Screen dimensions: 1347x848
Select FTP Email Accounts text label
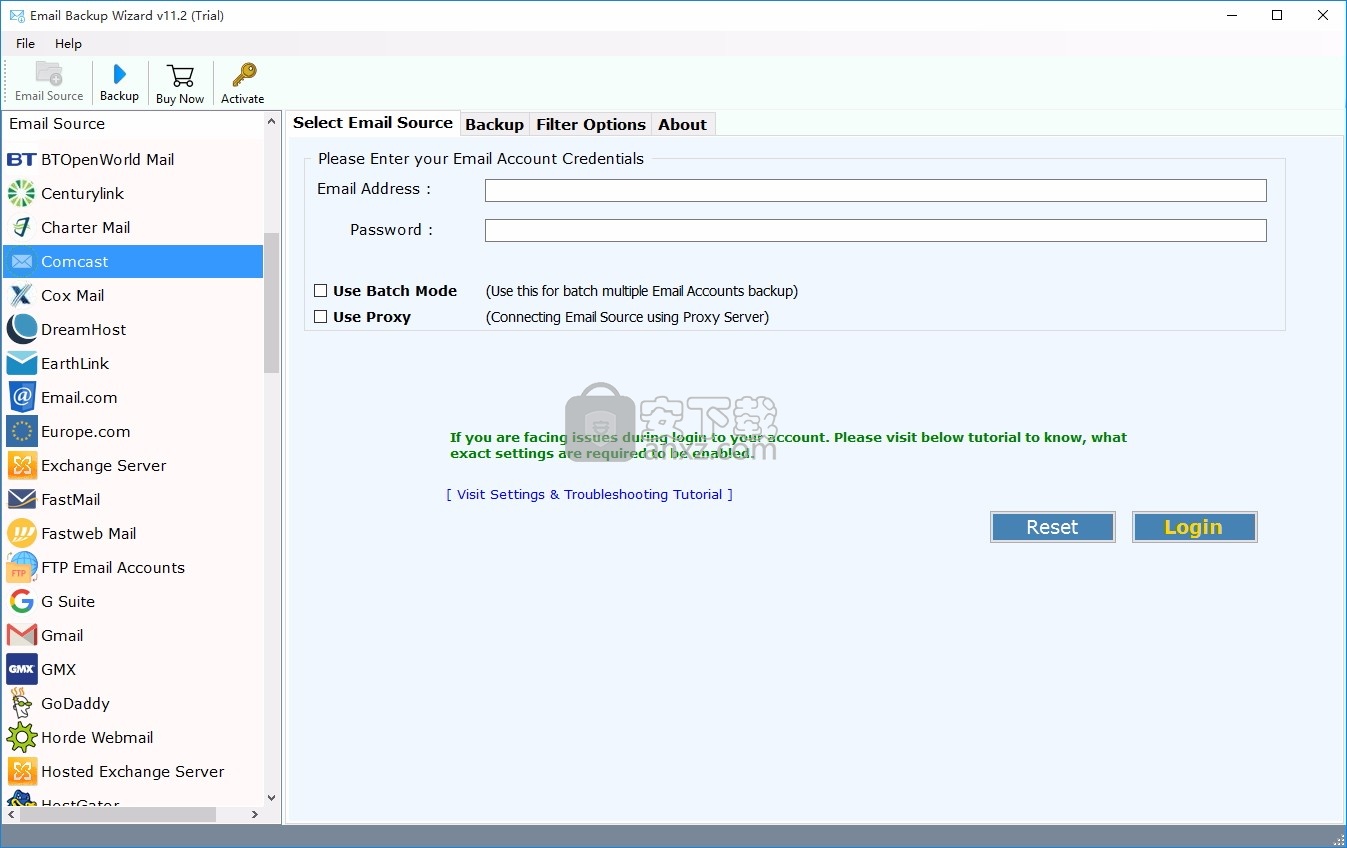[x=113, y=567]
